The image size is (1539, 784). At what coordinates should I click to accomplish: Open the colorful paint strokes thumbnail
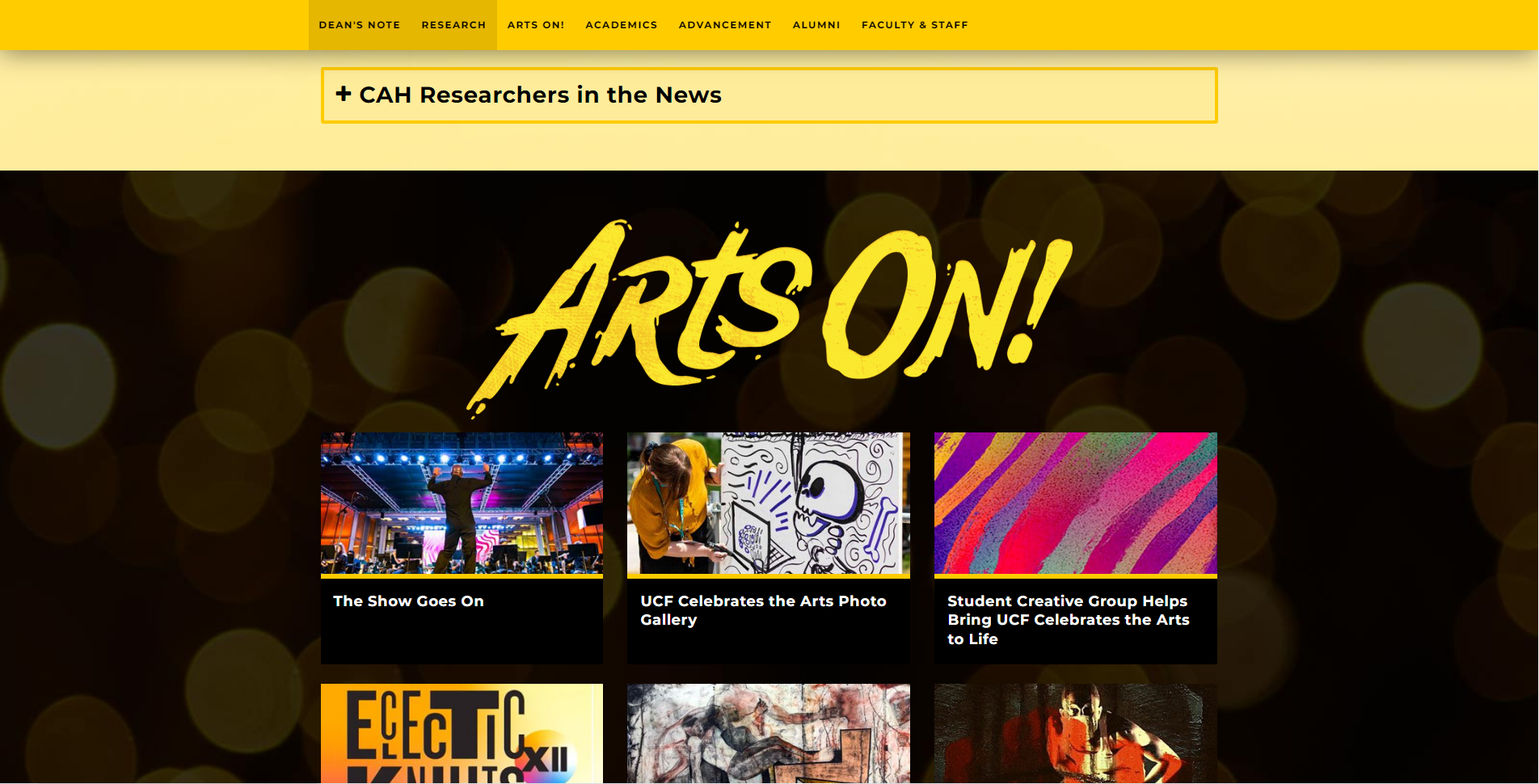1076,503
